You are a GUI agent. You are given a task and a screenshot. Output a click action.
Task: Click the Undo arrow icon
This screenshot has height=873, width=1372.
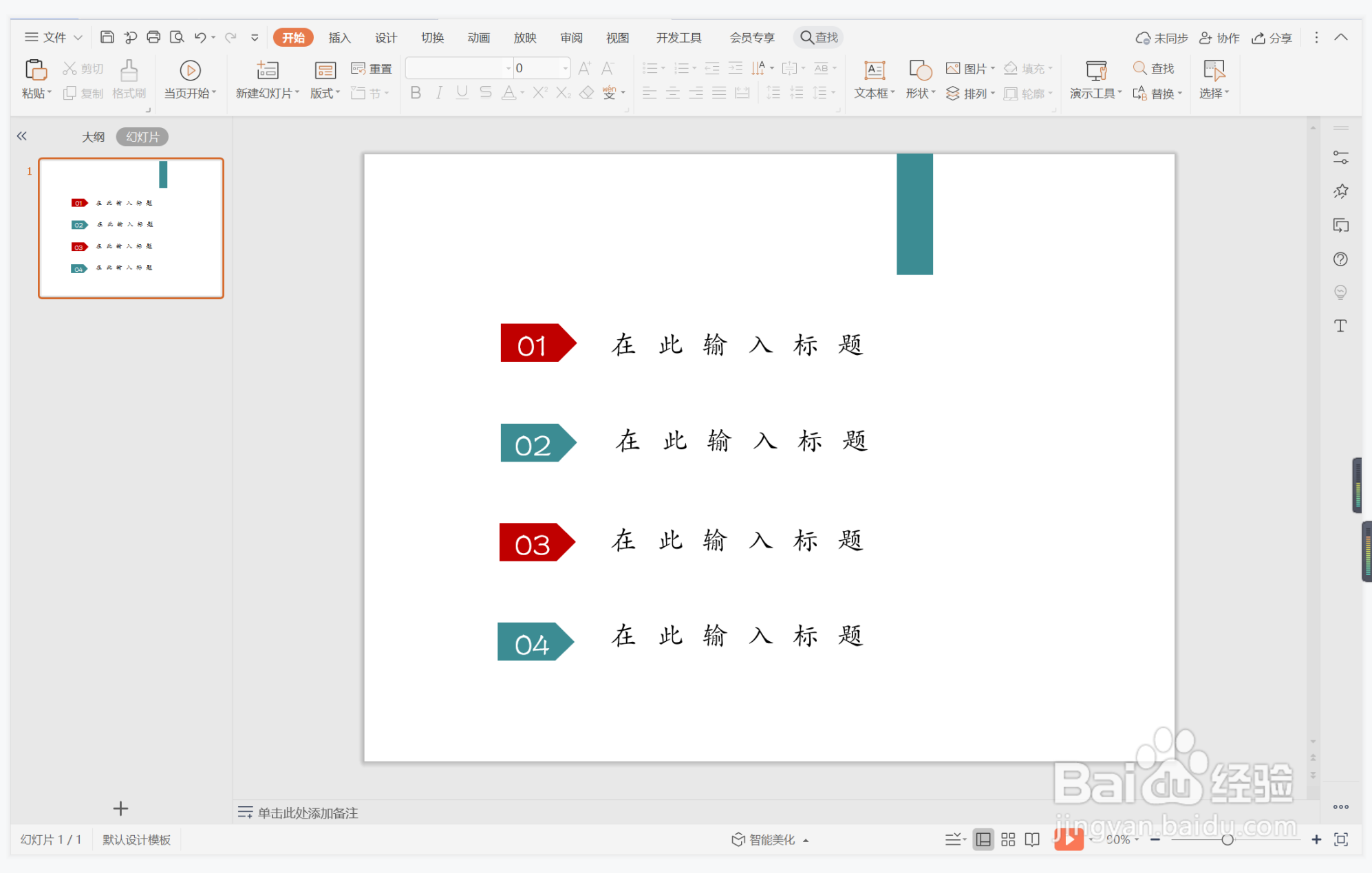[200, 37]
